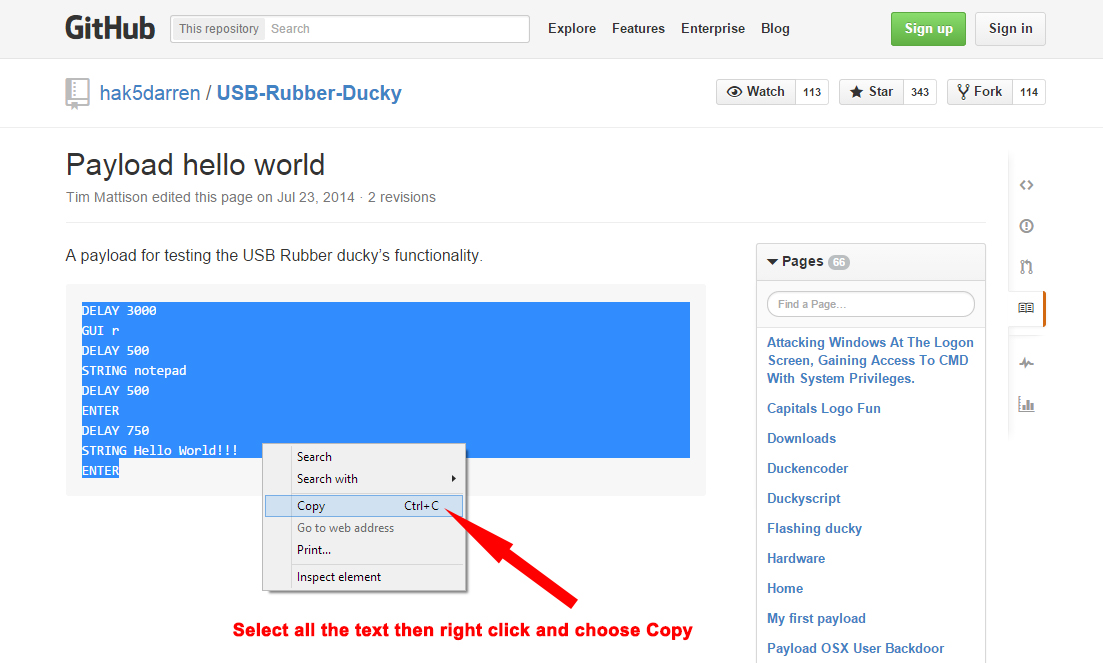This screenshot has height=663, width=1103.
Task: Choose Inspect element in context menu
Action: tap(364, 577)
